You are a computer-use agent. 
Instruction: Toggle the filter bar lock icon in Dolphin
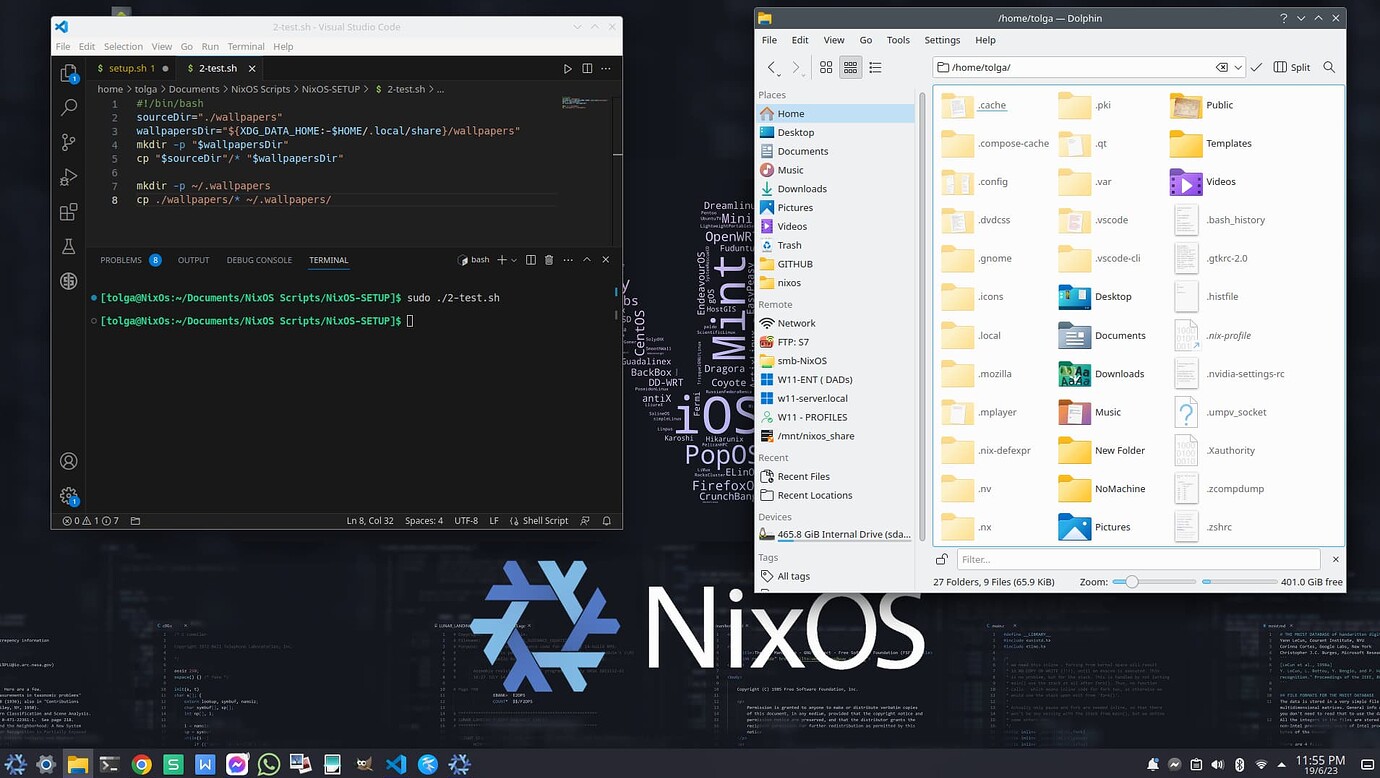941,560
